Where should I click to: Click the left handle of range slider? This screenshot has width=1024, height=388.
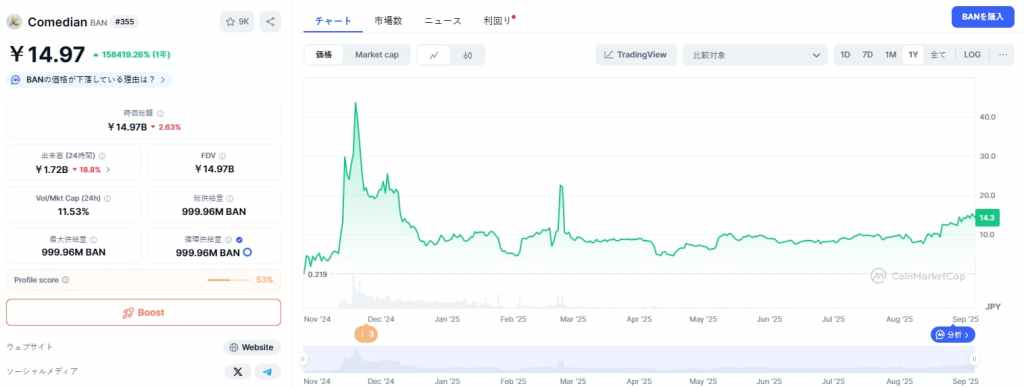coord(303,359)
